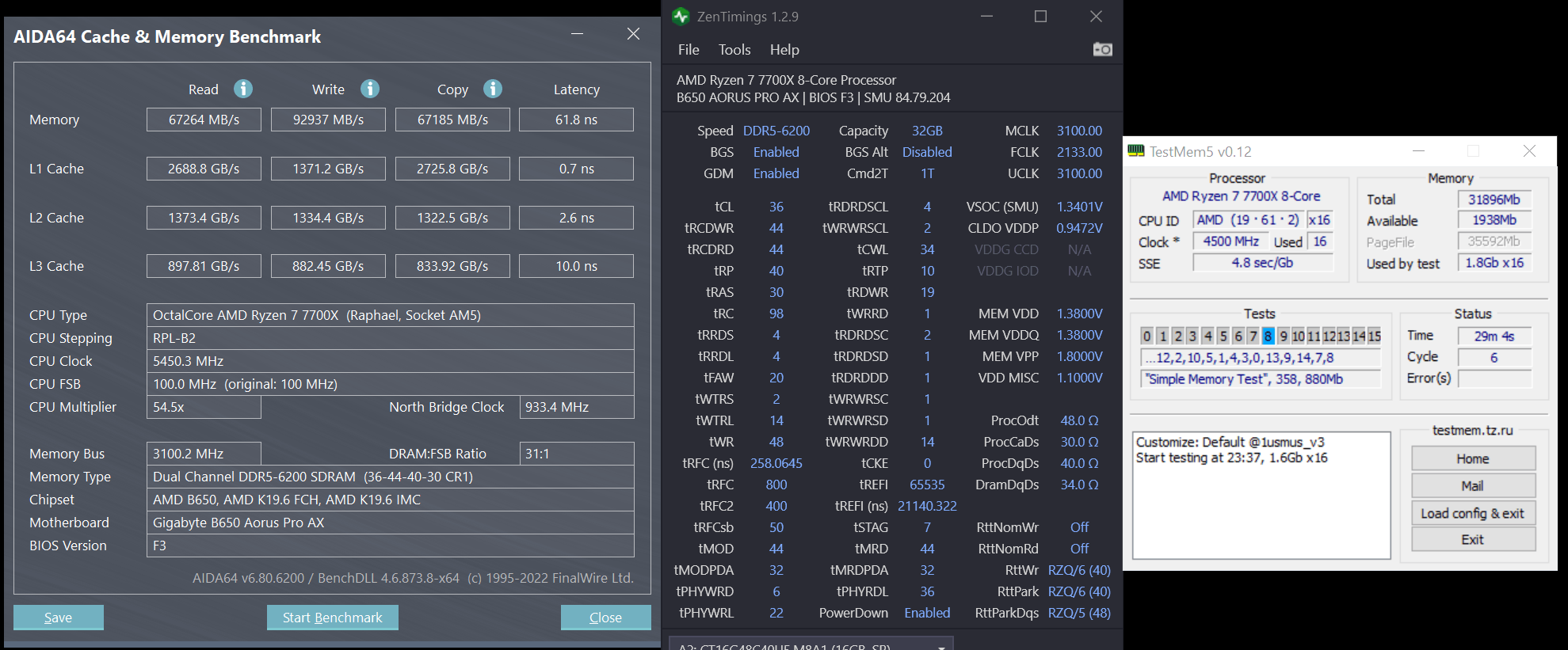Click Load config & exit in TestMem5

click(1474, 513)
